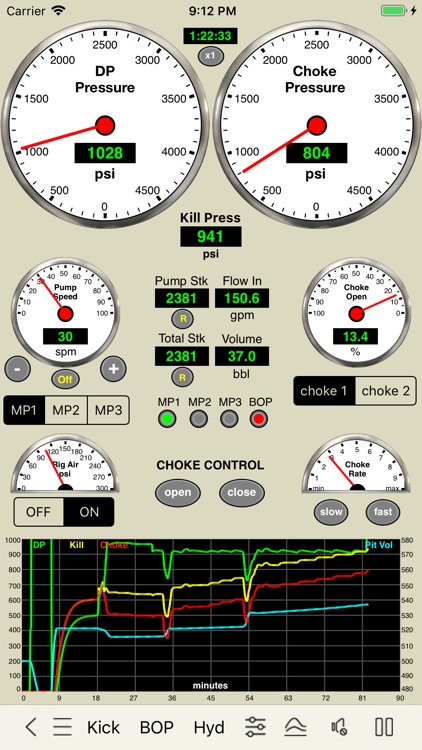Set Rig Air to ON
This screenshot has width=422, height=750.
point(89,512)
